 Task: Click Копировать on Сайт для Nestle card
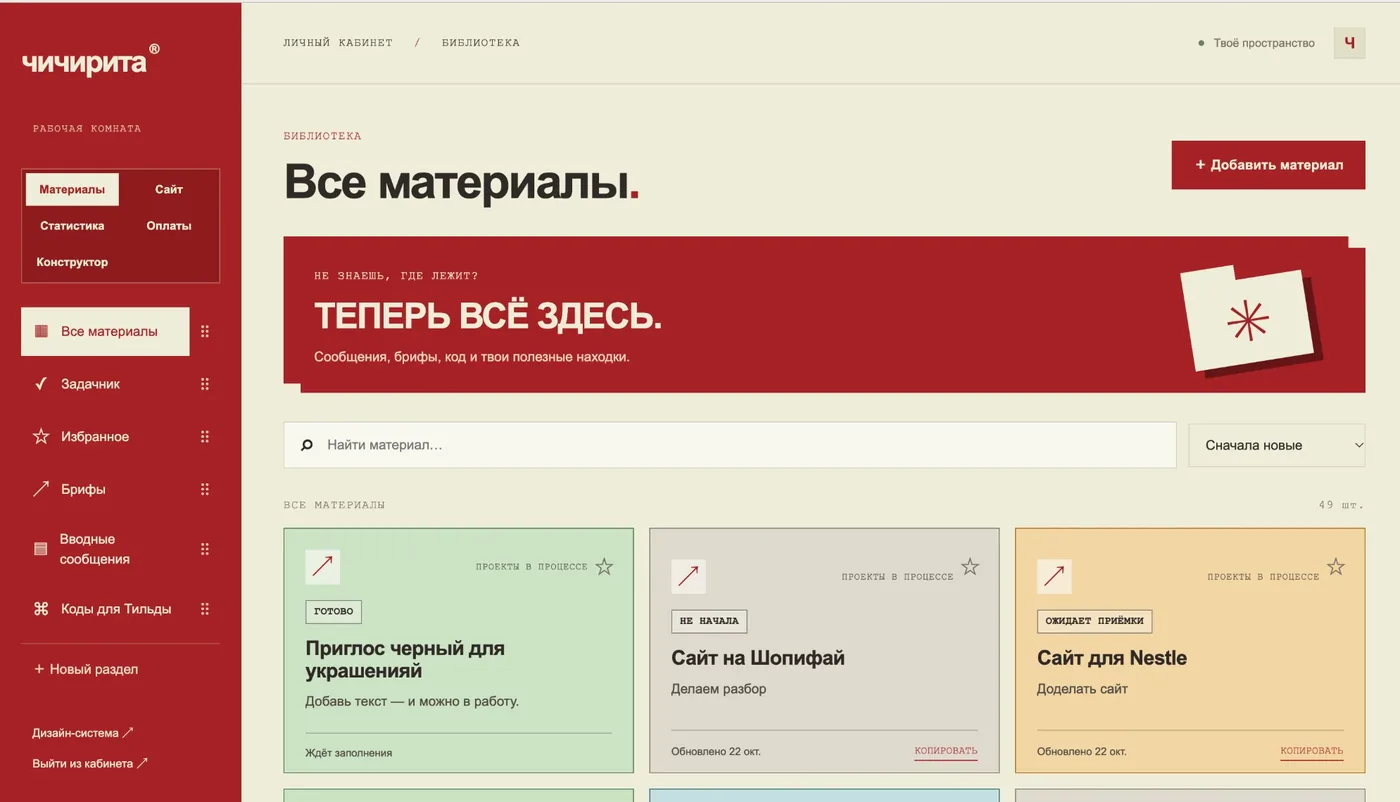(1311, 751)
